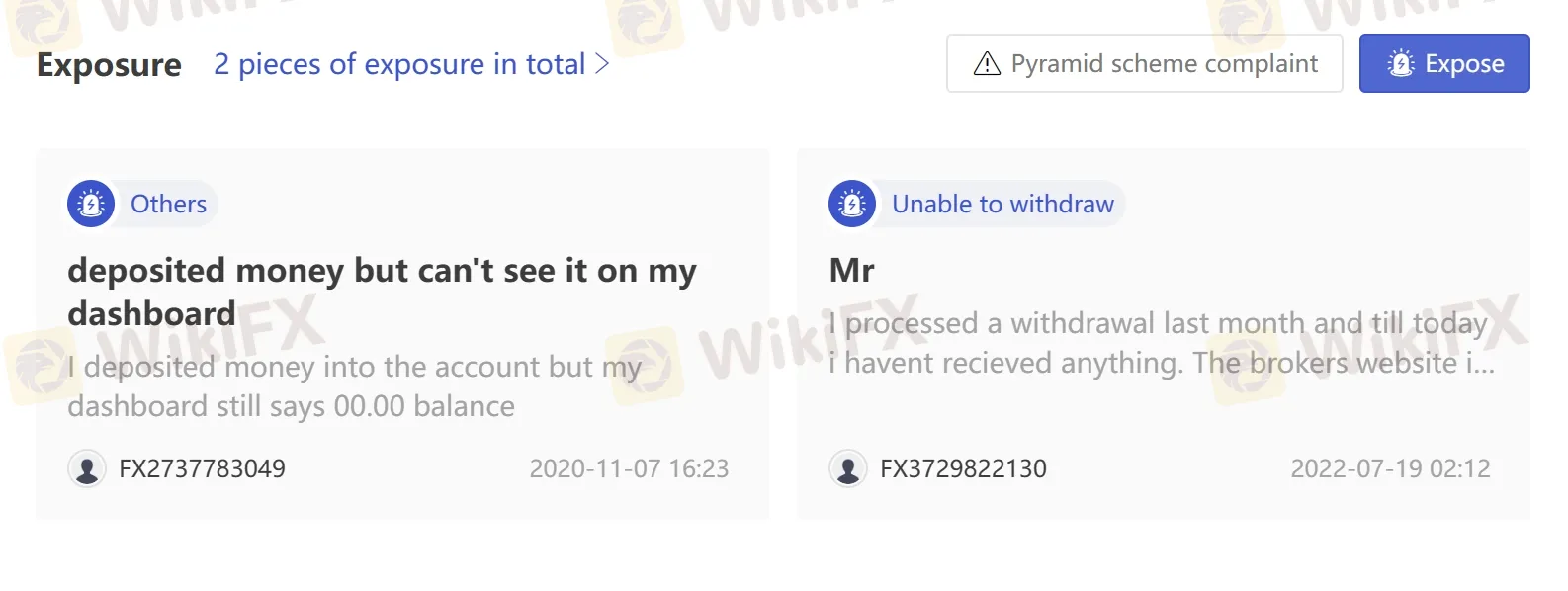Image resolution: width=1568 pixels, height=591 pixels.
Task: Click the warning triangle icon
Action: [x=987, y=64]
